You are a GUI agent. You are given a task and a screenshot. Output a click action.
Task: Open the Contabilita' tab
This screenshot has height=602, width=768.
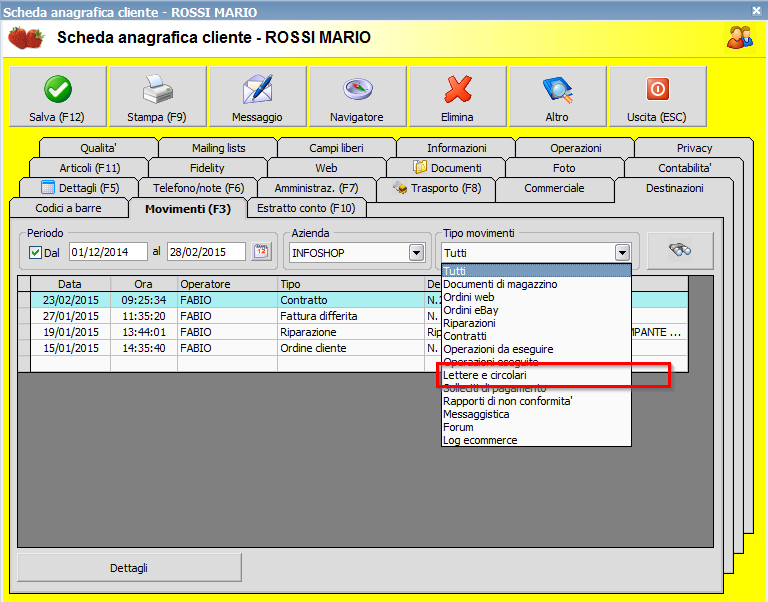[x=684, y=168]
